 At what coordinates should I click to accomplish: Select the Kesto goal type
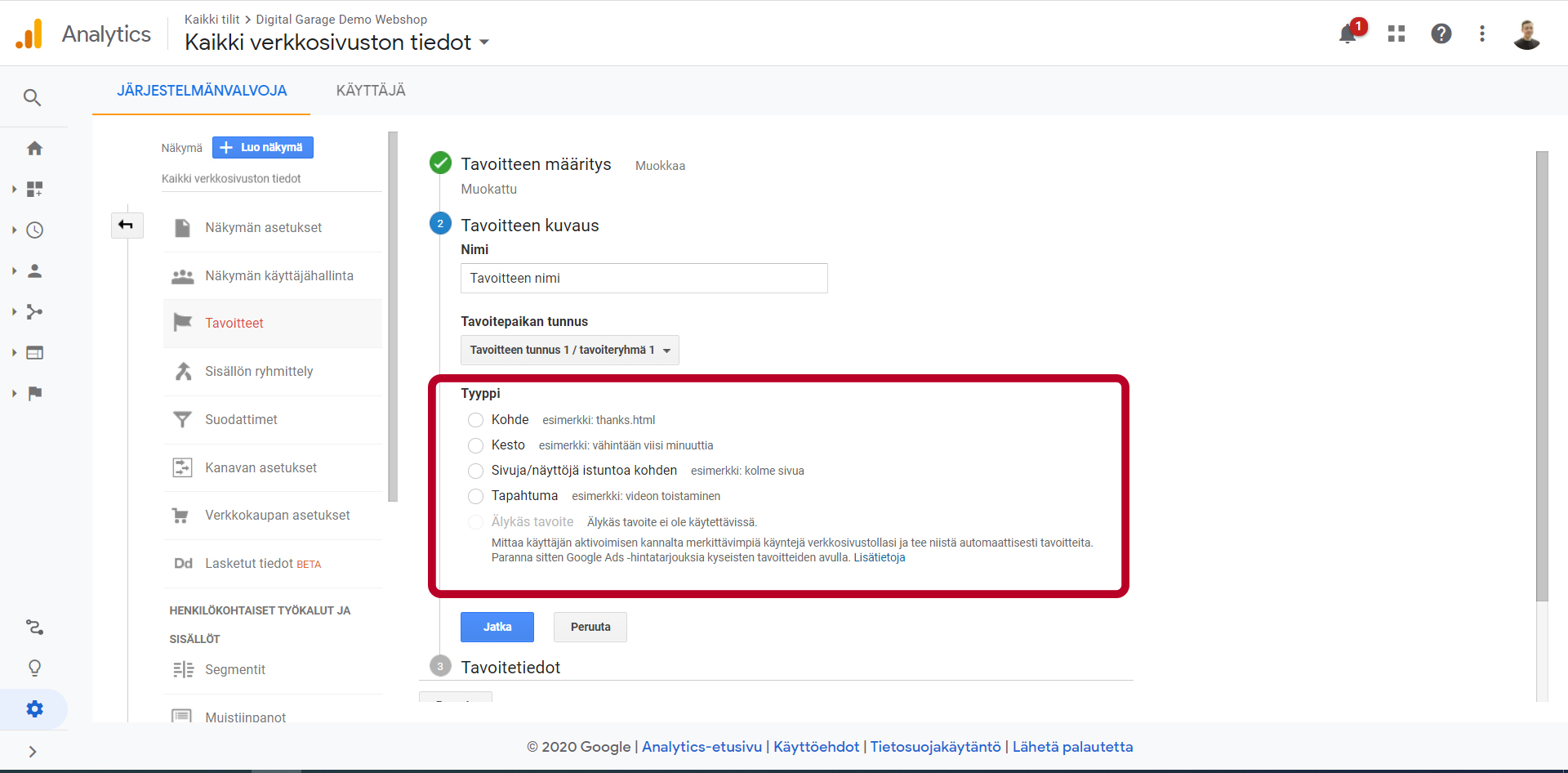[475, 445]
